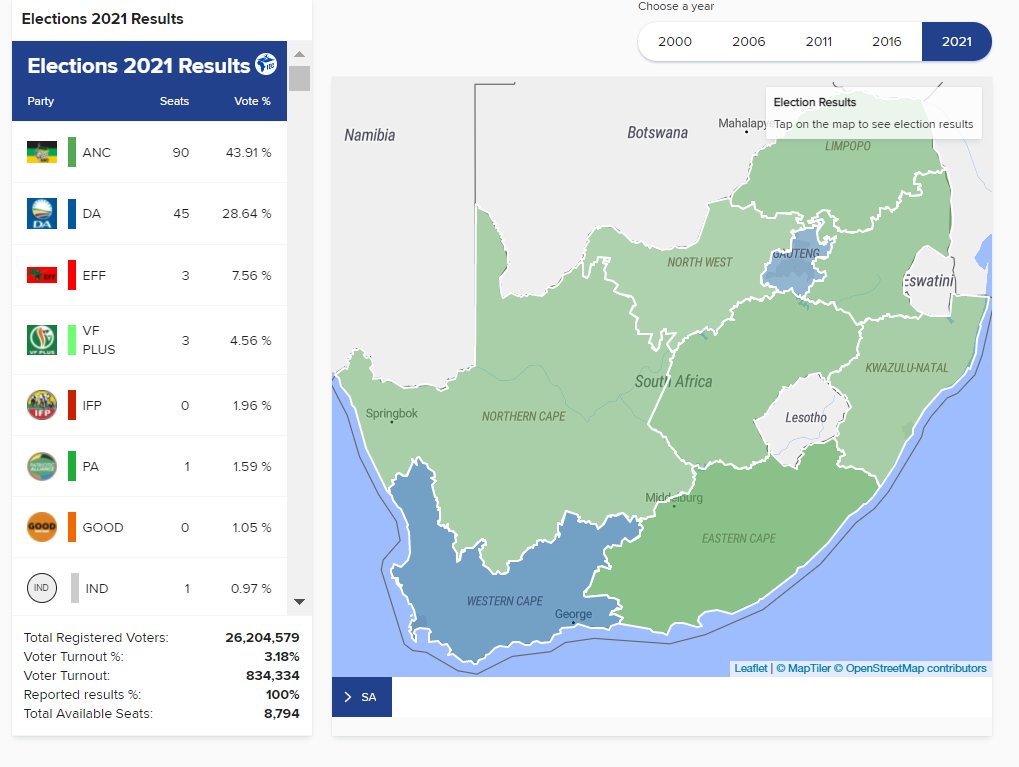Click the Lesotho label on map

pyautogui.click(x=806, y=417)
